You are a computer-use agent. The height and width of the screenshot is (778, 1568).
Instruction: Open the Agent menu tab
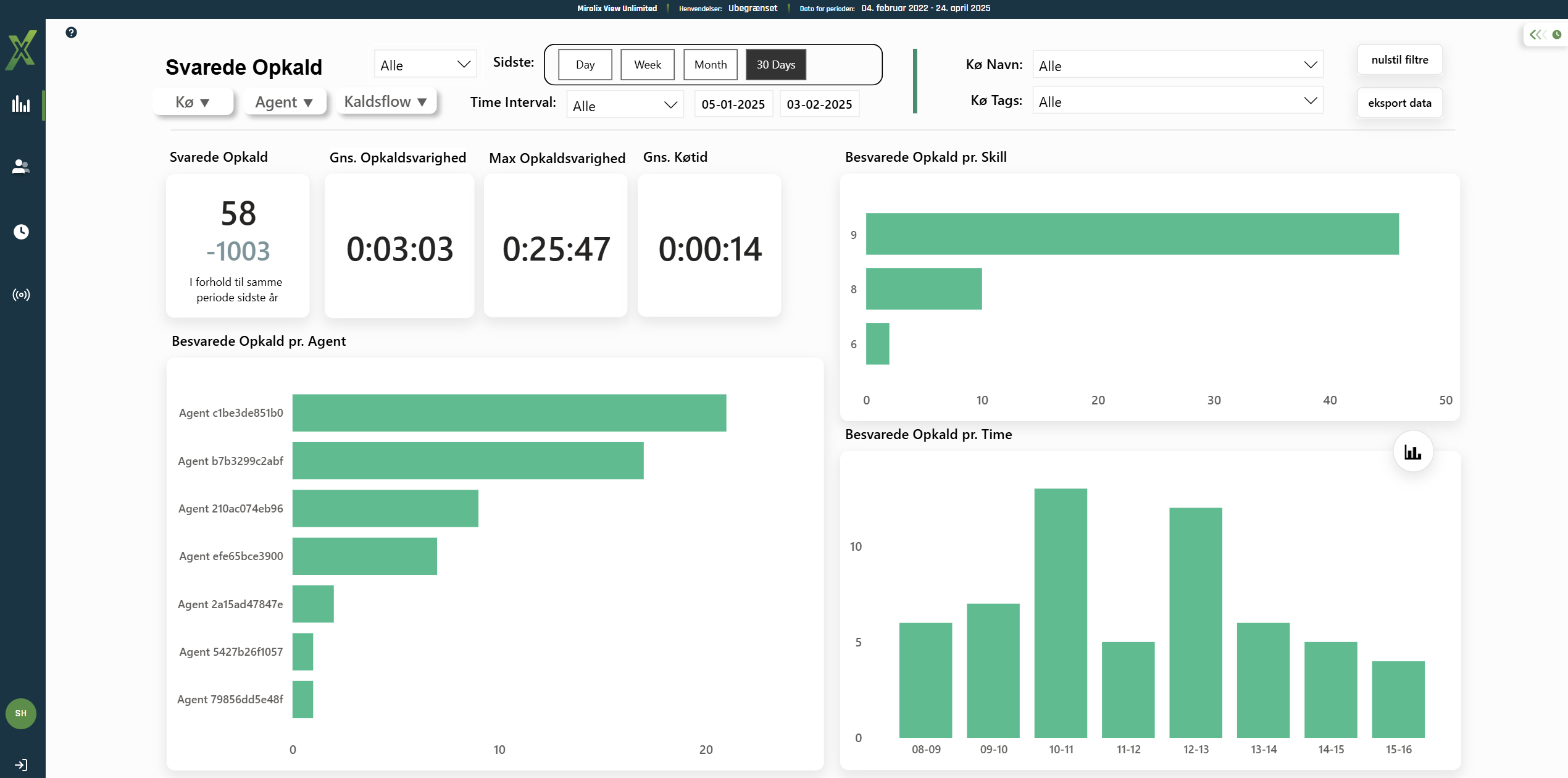(284, 102)
